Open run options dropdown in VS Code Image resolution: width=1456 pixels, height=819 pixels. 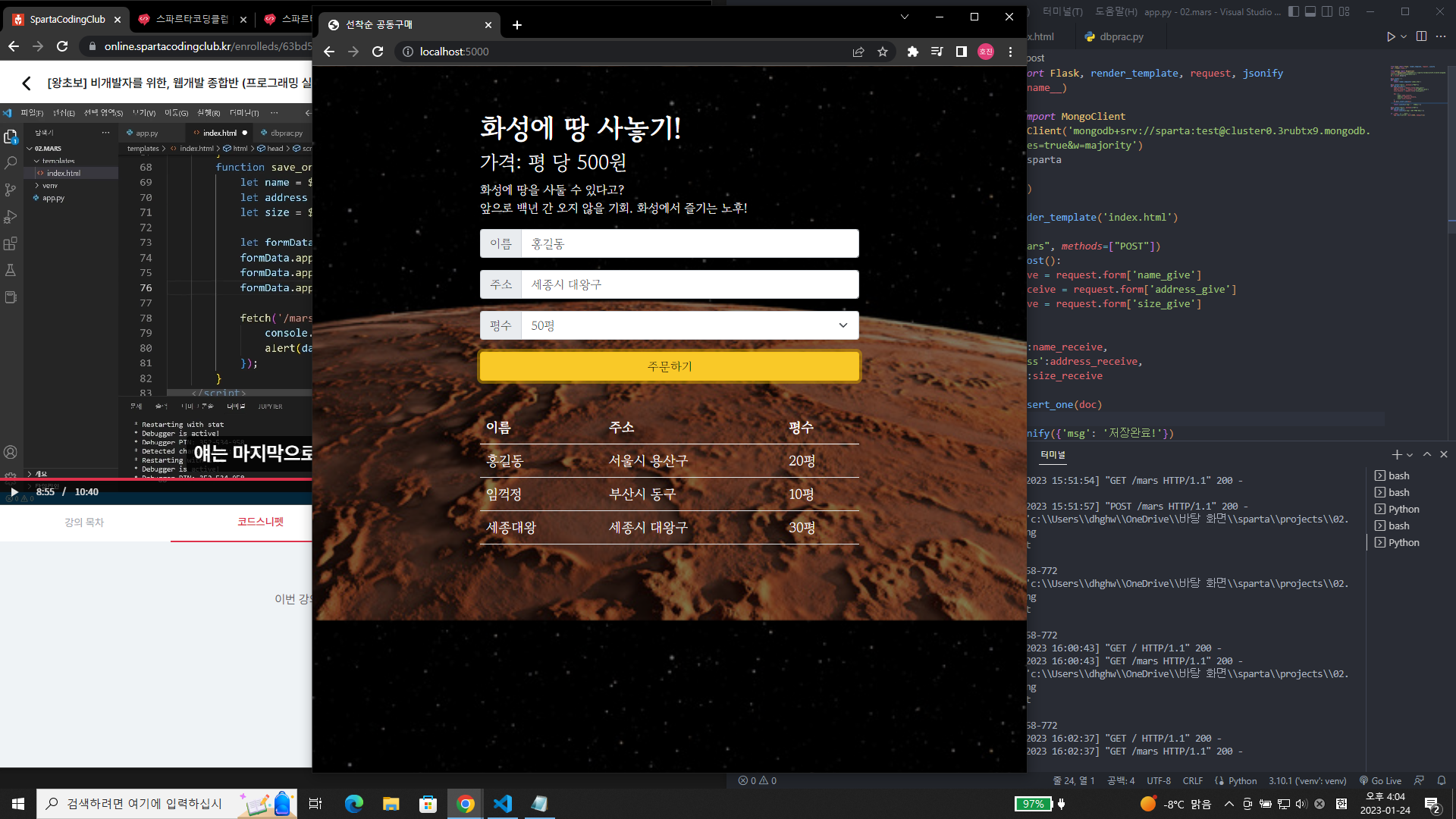click(x=1404, y=36)
